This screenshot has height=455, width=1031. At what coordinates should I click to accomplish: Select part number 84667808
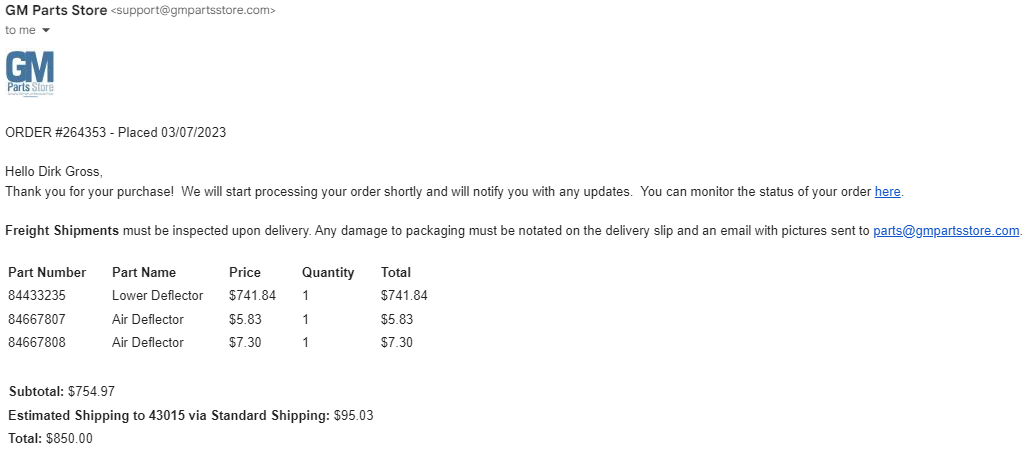pyautogui.click(x=37, y=342)
